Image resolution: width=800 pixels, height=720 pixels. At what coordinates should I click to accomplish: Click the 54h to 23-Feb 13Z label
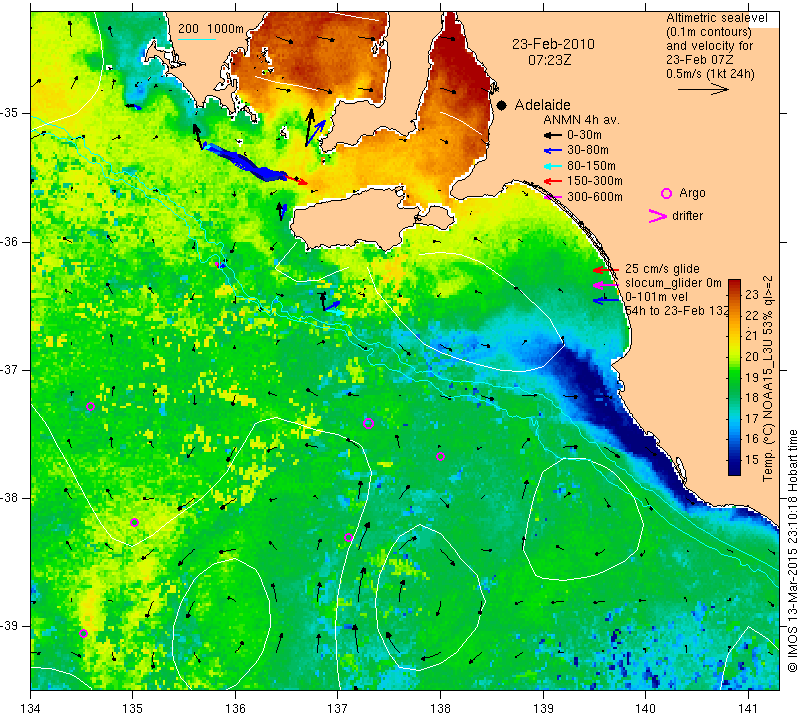click(x=677, y=311)
